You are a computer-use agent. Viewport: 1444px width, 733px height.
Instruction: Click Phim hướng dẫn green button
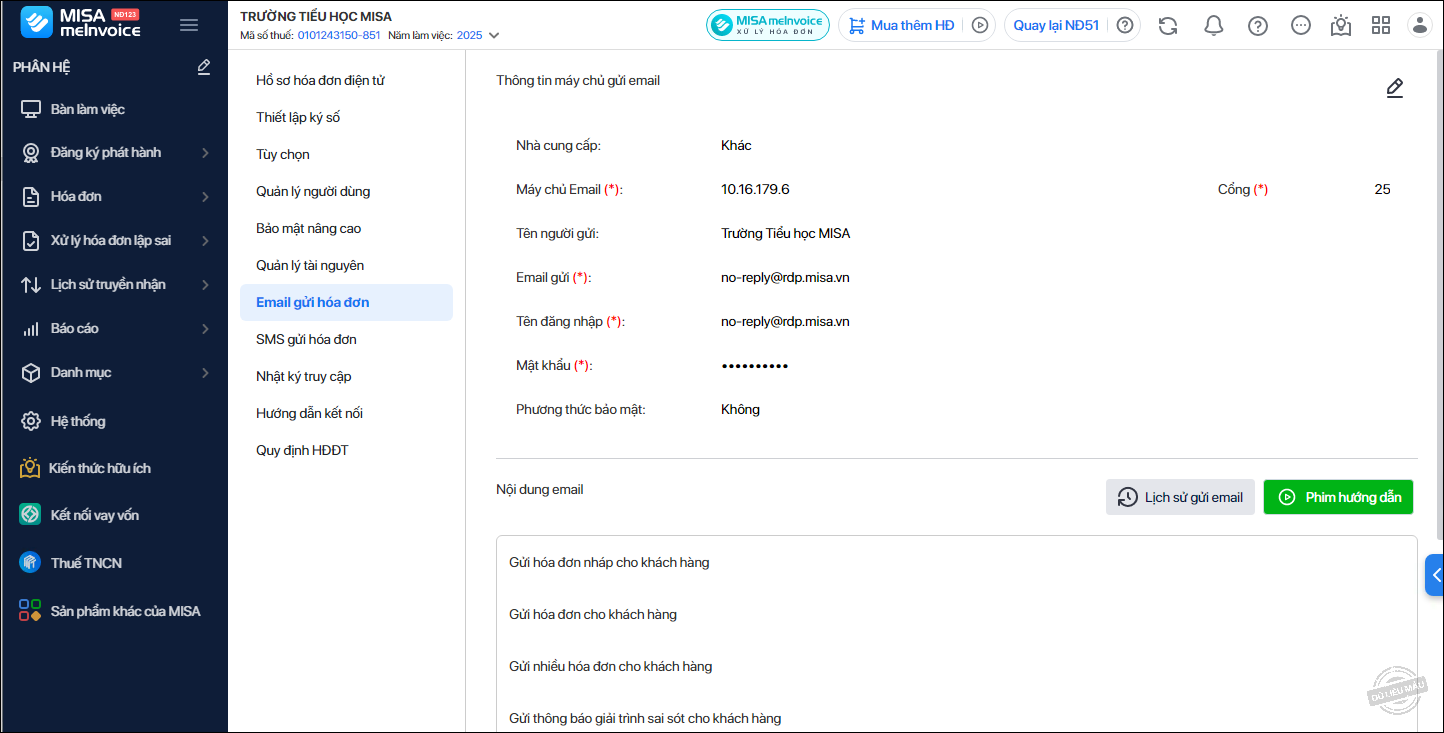click(x=1338, y=497)
